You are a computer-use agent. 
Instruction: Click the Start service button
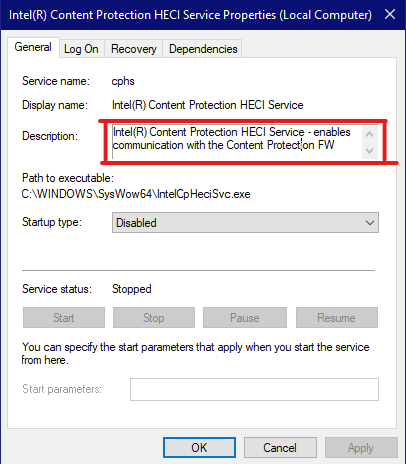point(64,318)
